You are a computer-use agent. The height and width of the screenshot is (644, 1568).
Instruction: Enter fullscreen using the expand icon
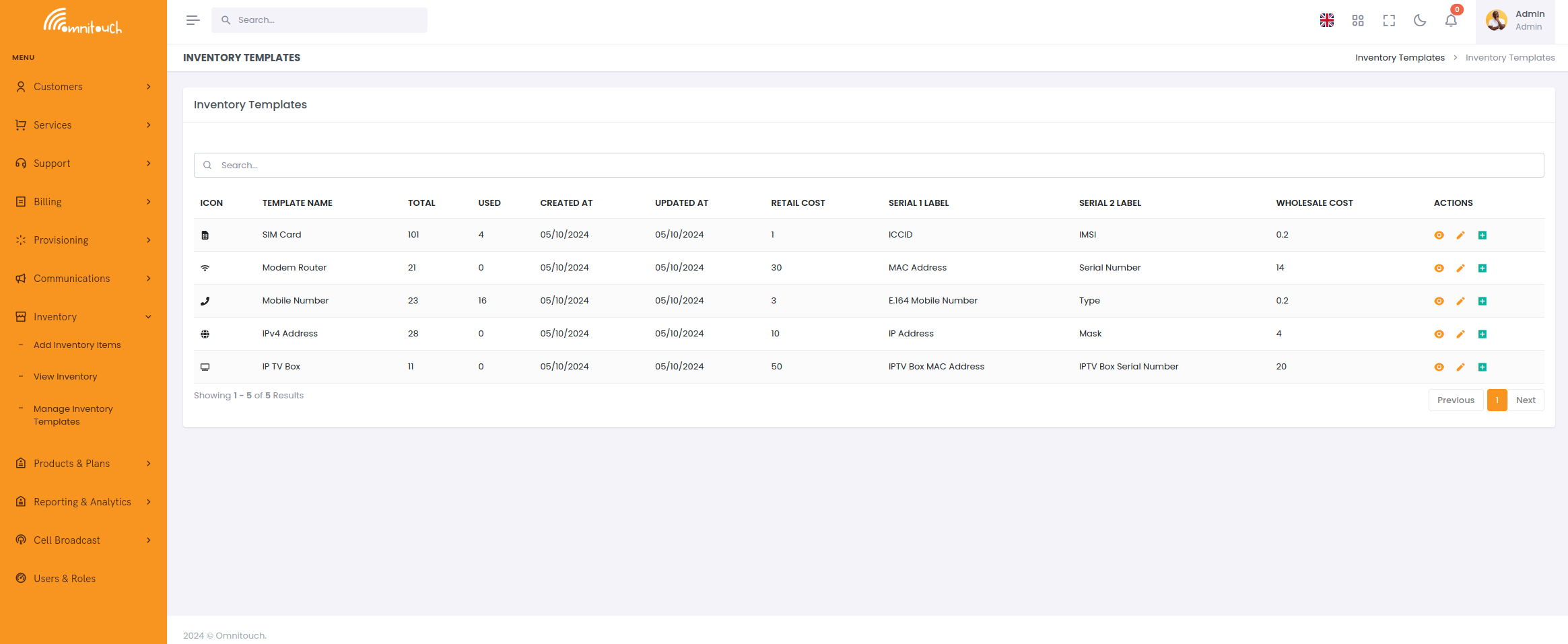point(1388,20)
